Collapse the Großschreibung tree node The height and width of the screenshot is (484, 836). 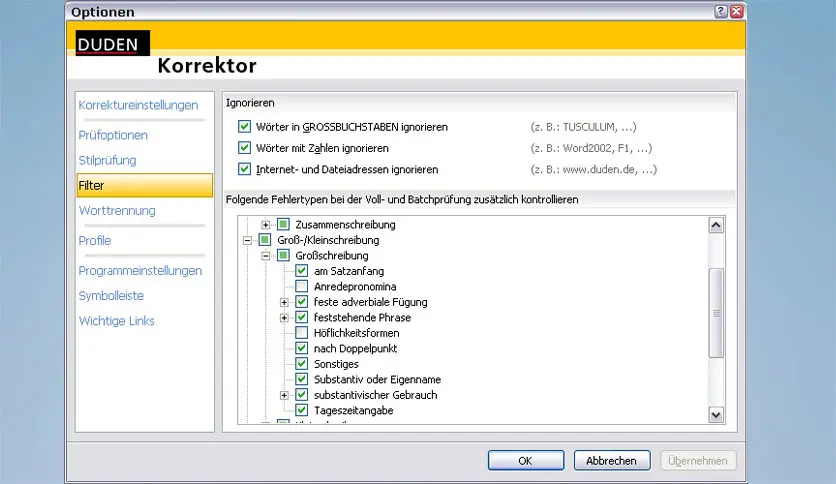tap(266, 256)
